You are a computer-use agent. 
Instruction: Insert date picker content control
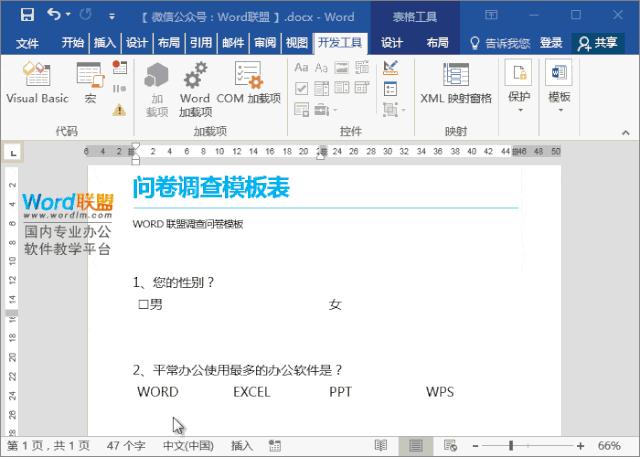pyautogui.click(x=362, y=88)
